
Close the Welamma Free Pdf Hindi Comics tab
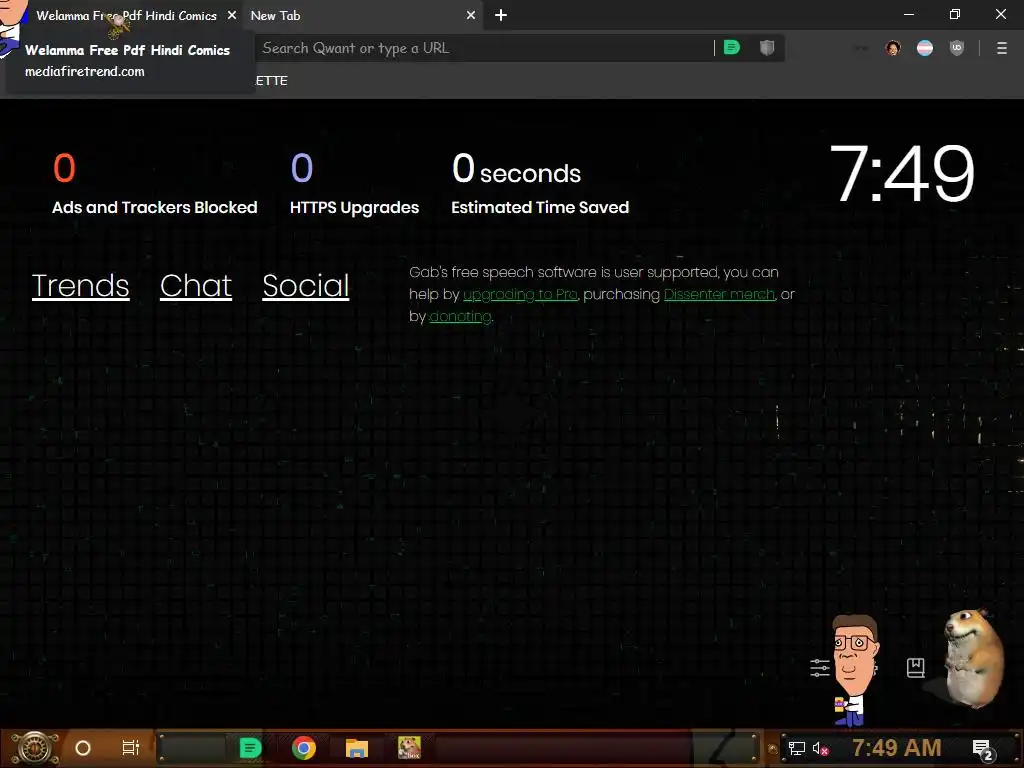pyautogui.click(x=232, y=15)
